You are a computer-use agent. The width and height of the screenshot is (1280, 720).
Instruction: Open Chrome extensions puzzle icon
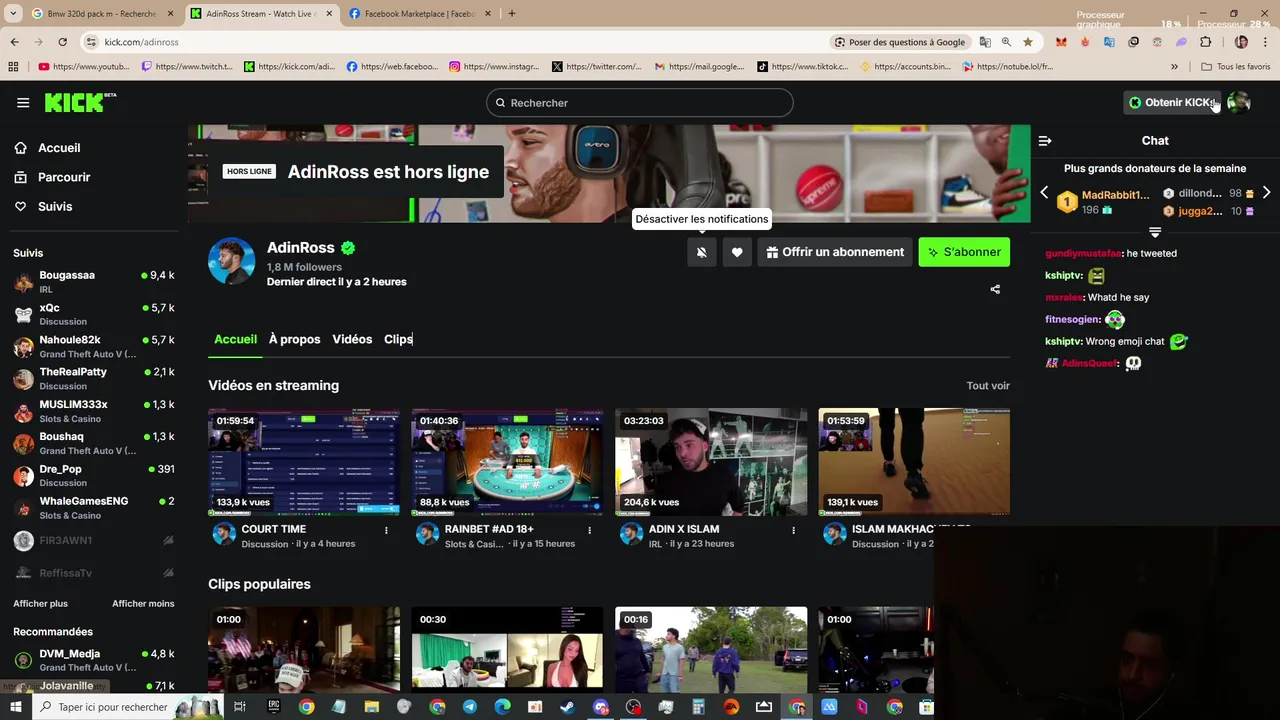click(x=1205, y=42)
